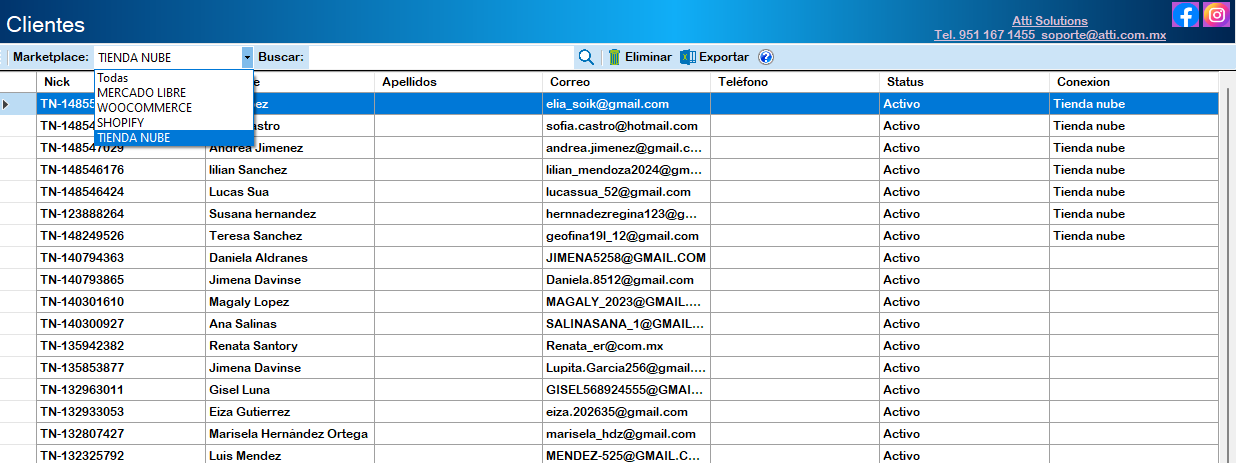The image size is (1236, 463).
Task: Open the blue help question icon
Action: pos(766,57)
